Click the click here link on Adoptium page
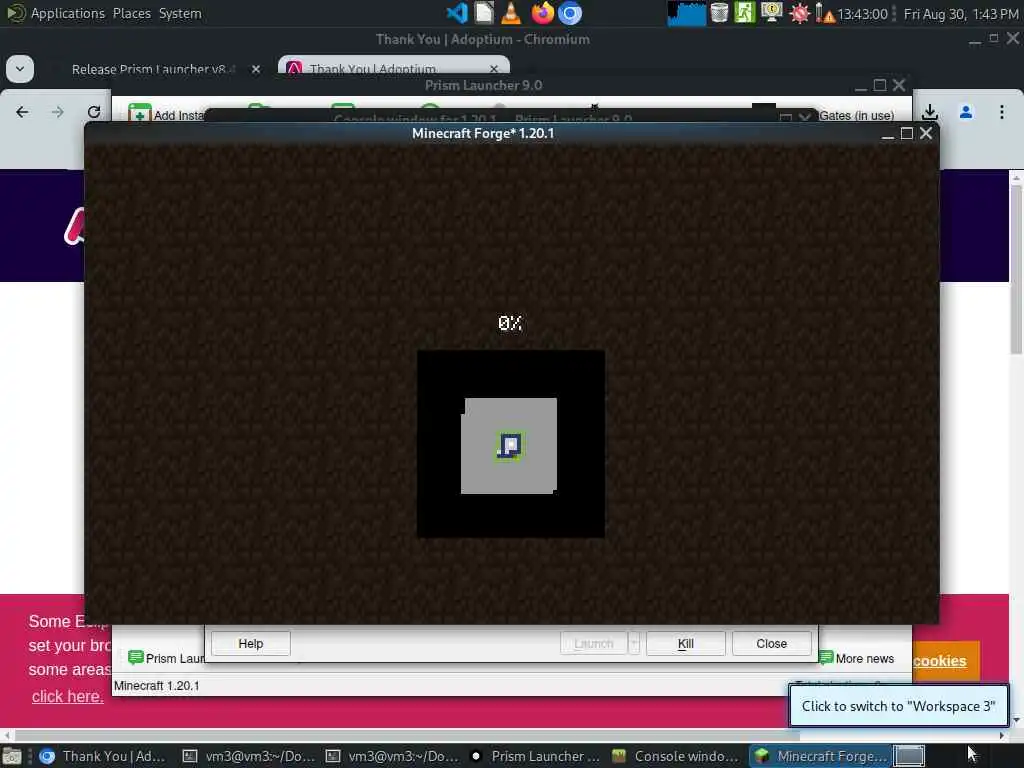The width and height of the screenshot is (1024, 768). [67, 696]
